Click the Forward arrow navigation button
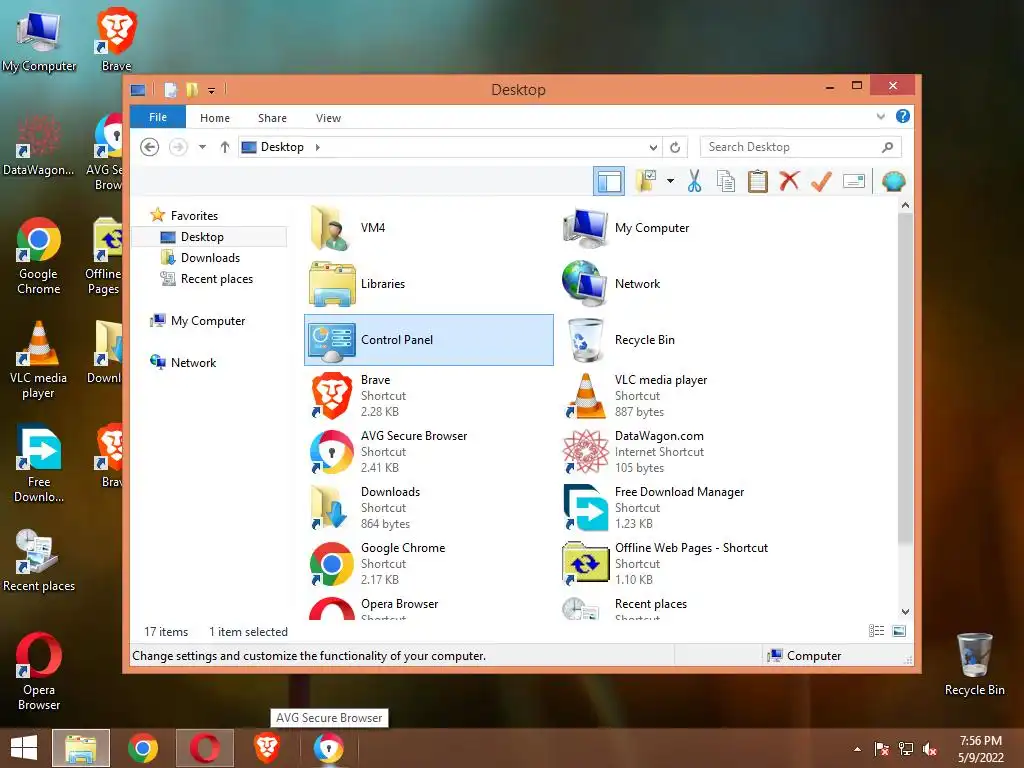Image resolution: width=1024 pixels, height=768 pixels. coord(178,147)
